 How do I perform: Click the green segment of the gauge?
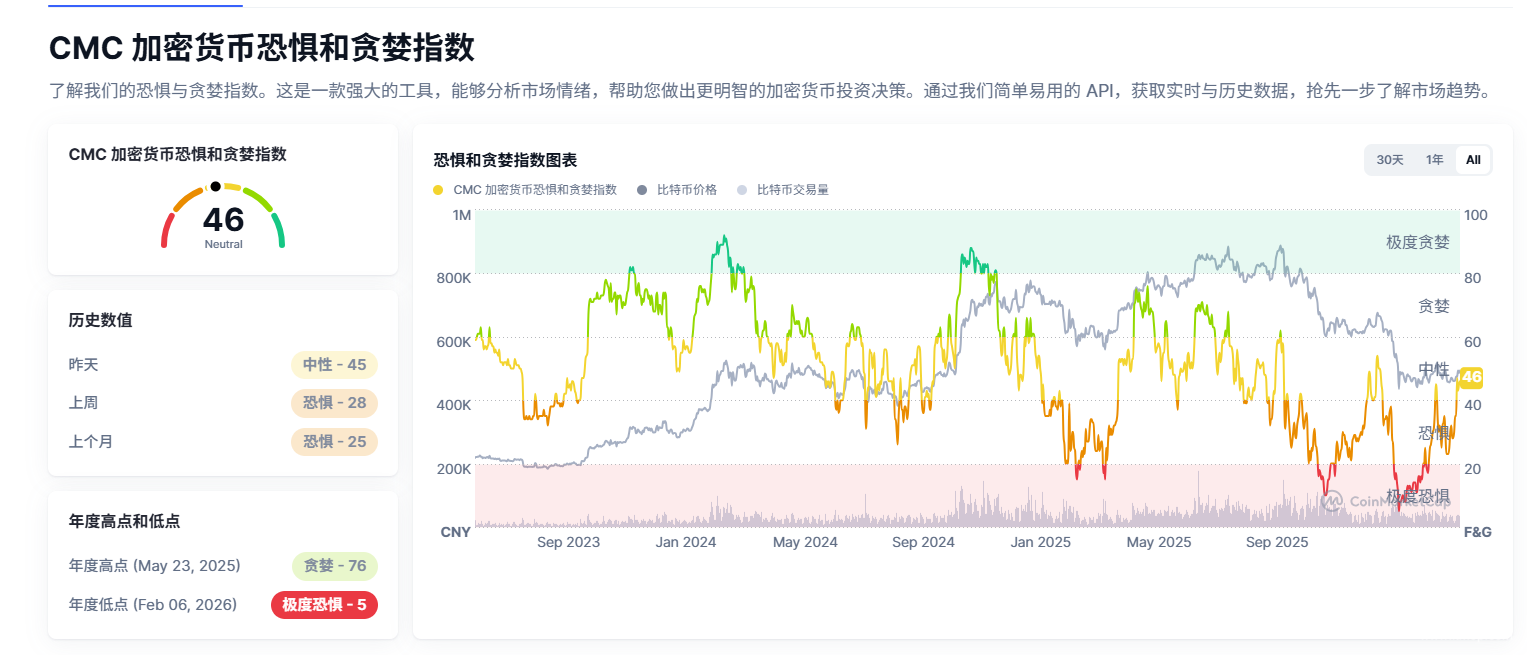(279, 232)
